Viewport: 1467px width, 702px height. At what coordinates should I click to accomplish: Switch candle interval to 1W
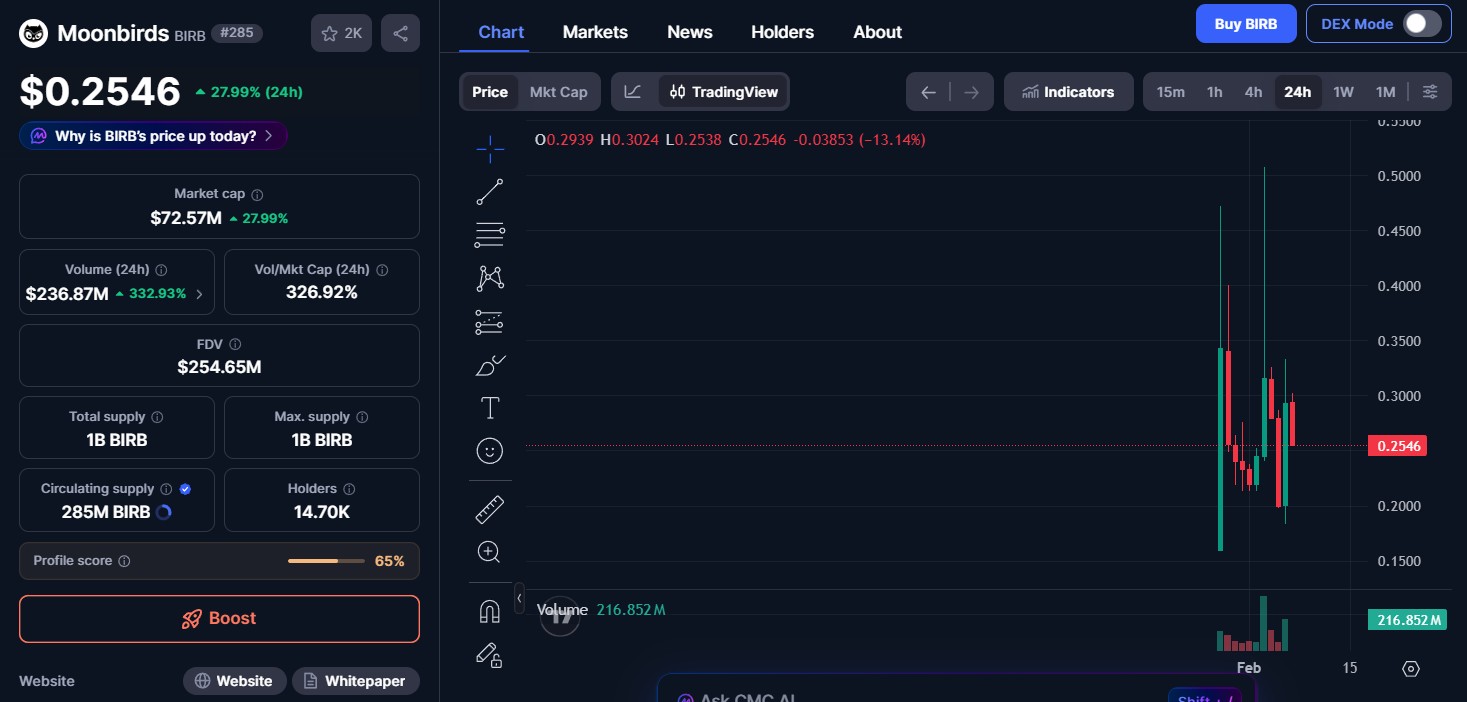pyautogui.click(x=1343, y=91)
